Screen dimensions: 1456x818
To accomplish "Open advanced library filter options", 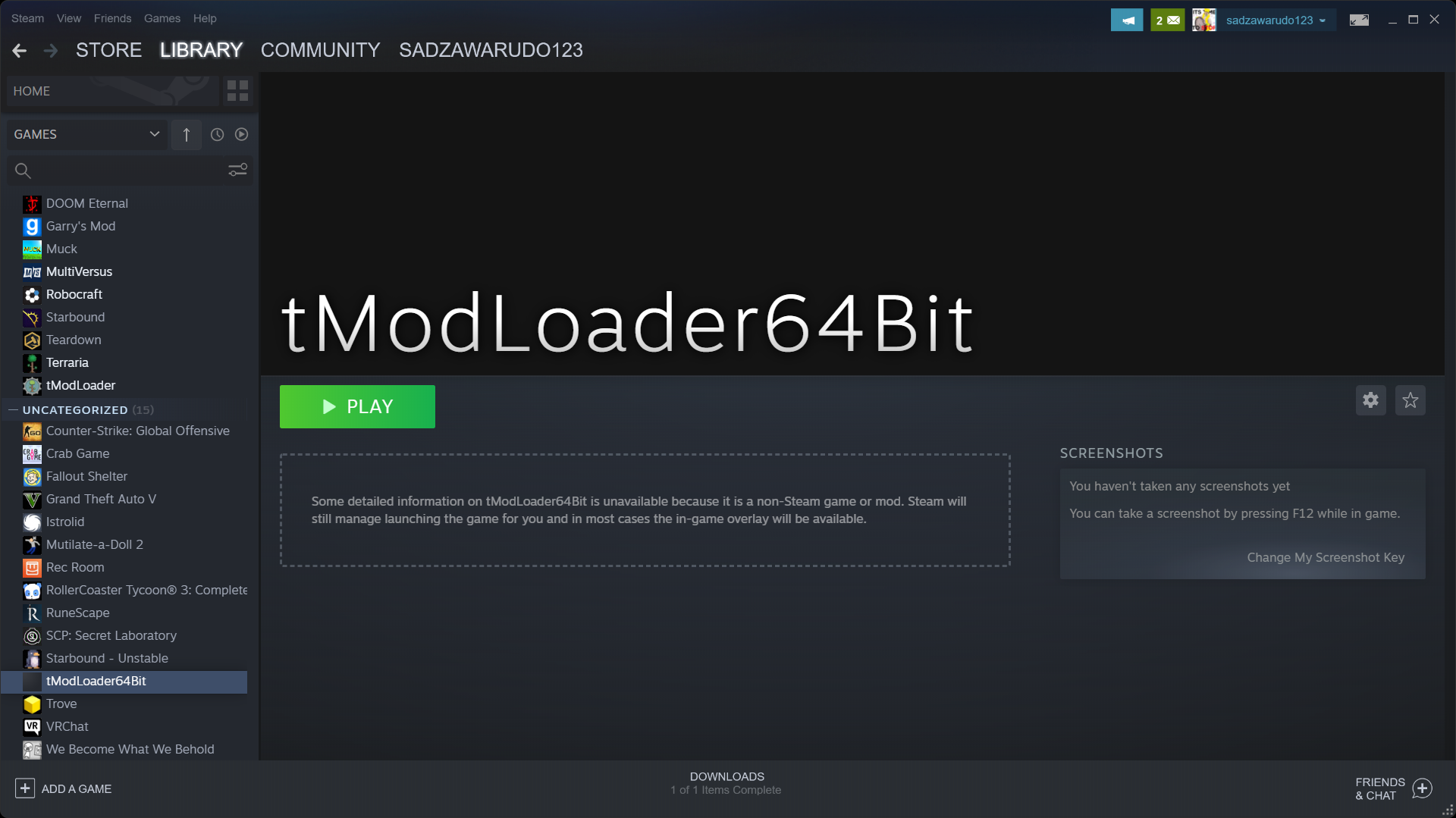I will [238, 171].
